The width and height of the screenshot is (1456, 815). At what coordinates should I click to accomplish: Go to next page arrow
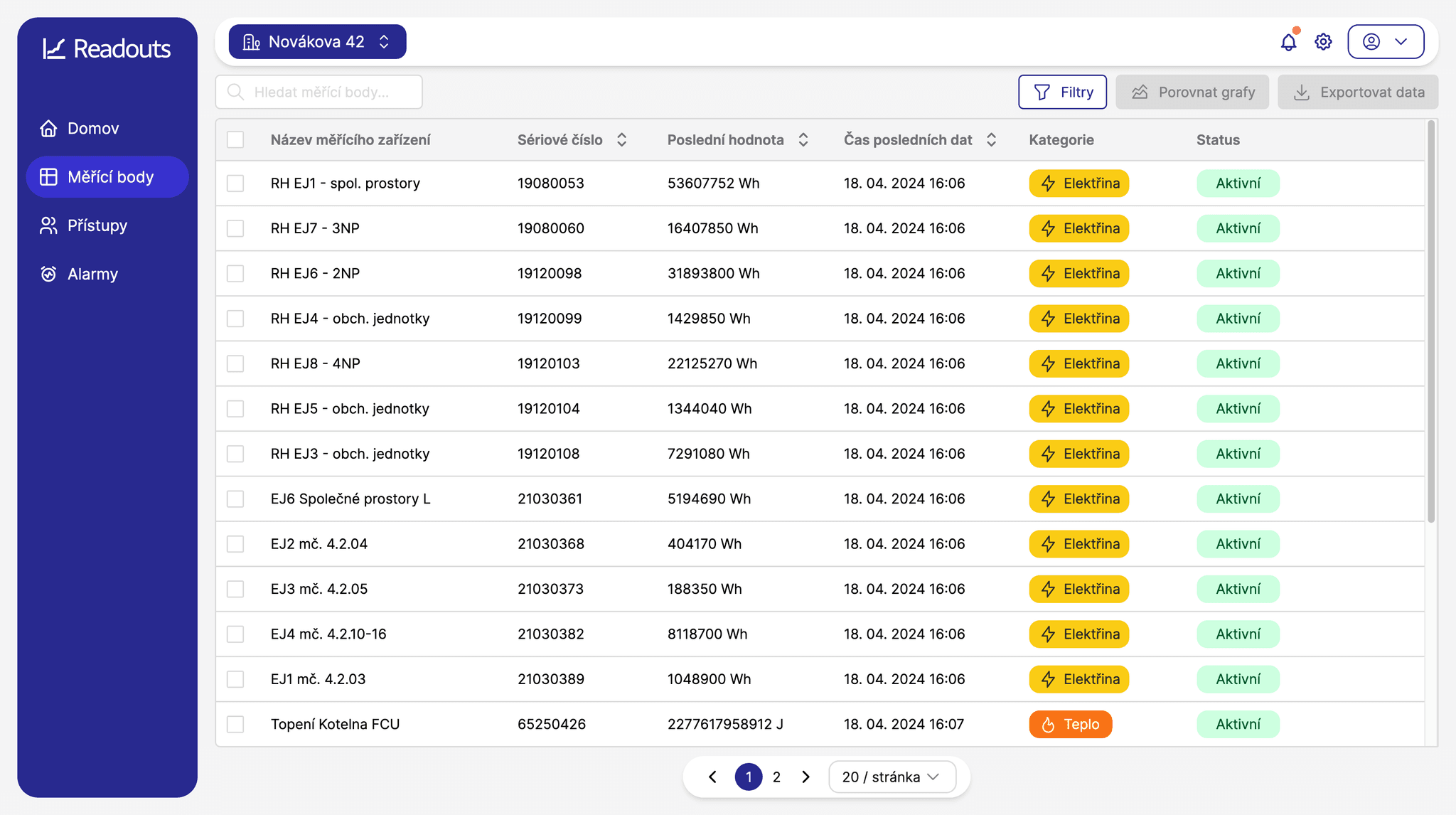point(805,777)
